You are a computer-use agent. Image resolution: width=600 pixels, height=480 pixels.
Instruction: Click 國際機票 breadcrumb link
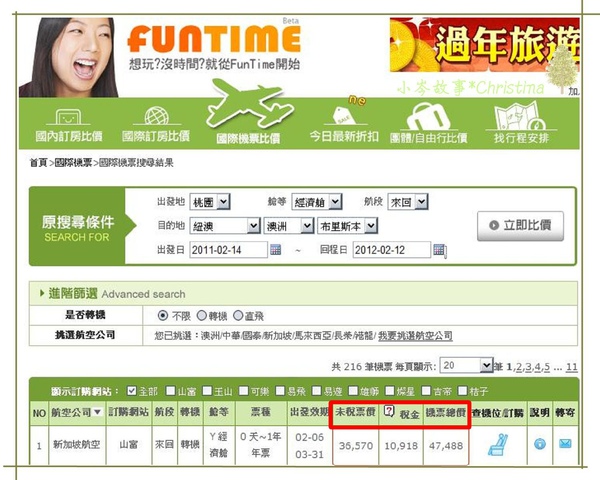pos(73,163)
